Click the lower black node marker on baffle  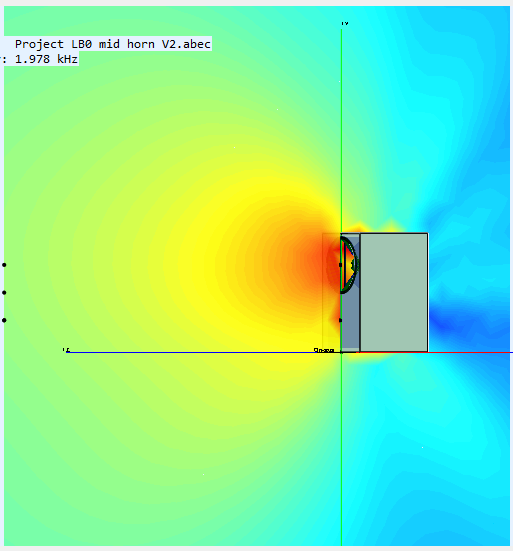(x=340, y=320)
